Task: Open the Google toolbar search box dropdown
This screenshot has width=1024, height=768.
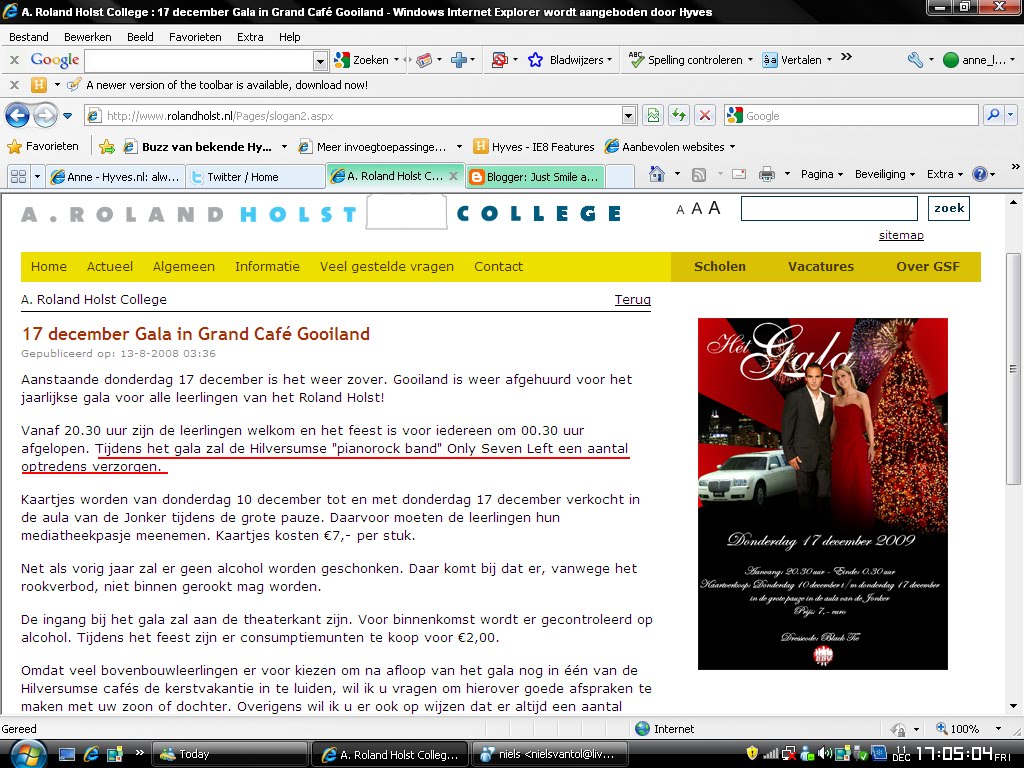Action: 320,61
